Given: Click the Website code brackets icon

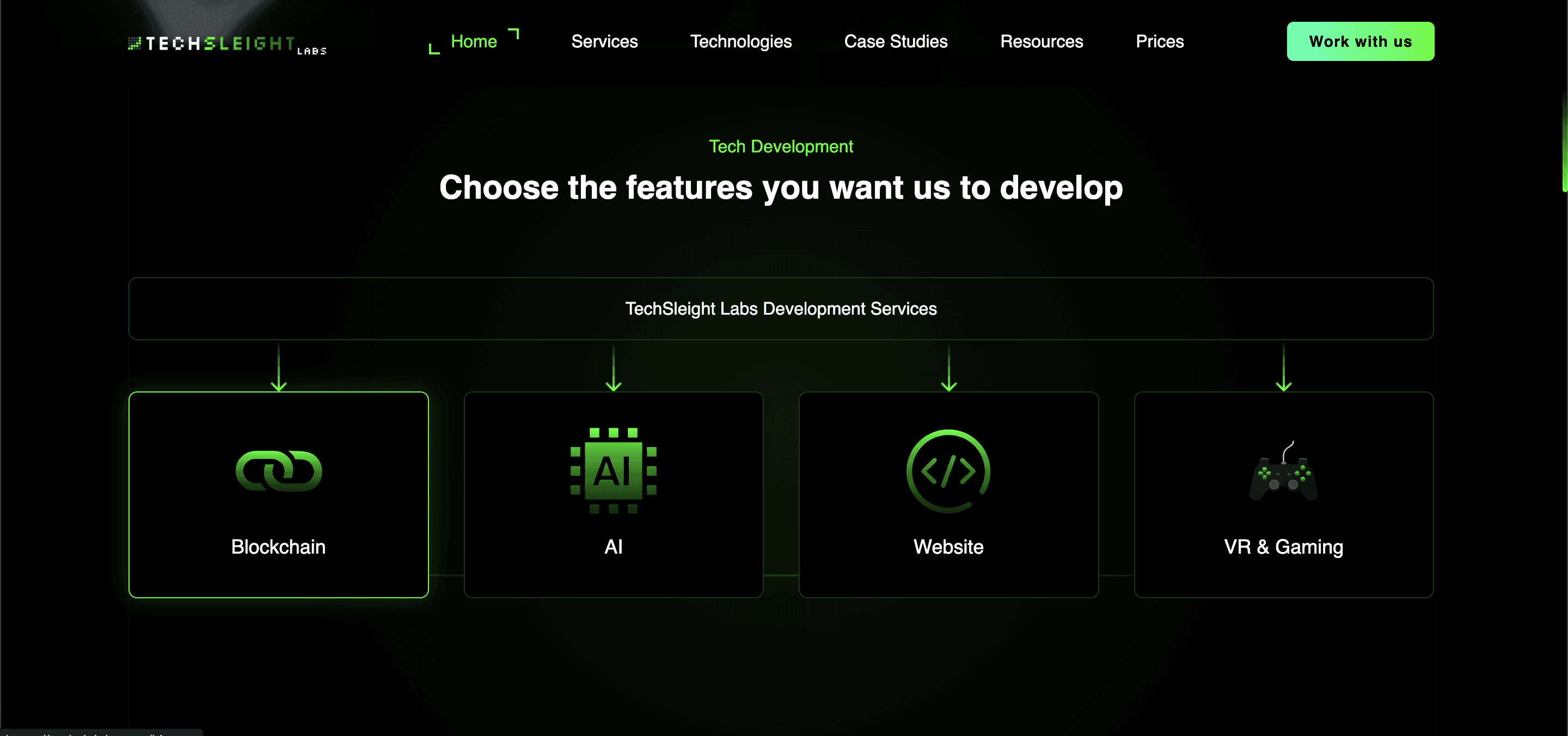Looking at the screenshot, I should (x=948, y=470).
